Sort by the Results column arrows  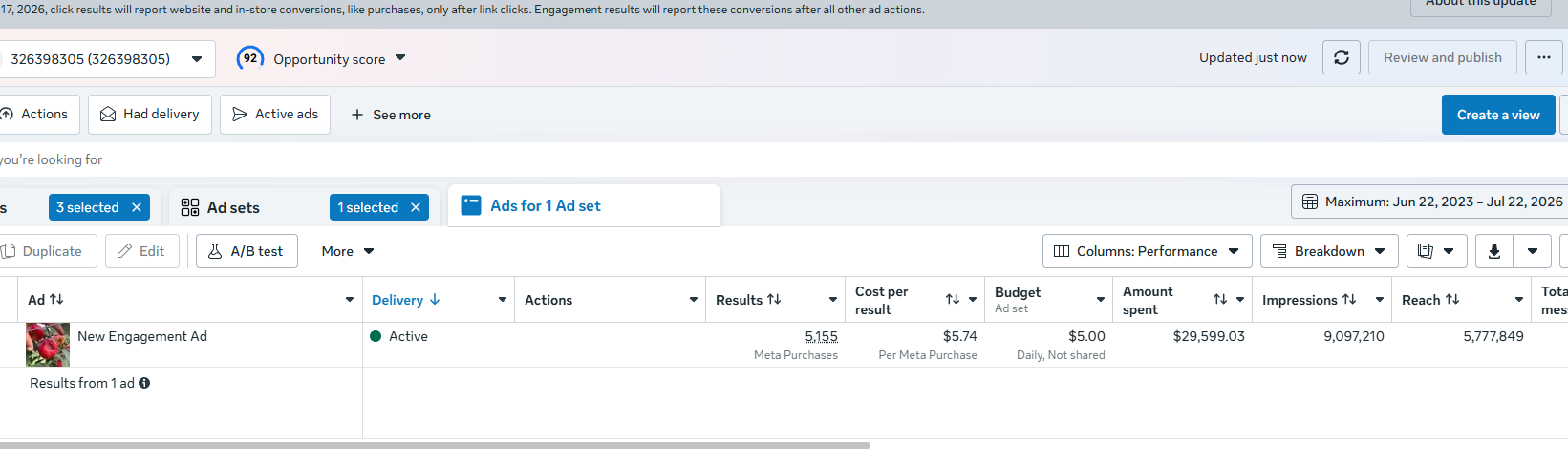coord(774,300)
